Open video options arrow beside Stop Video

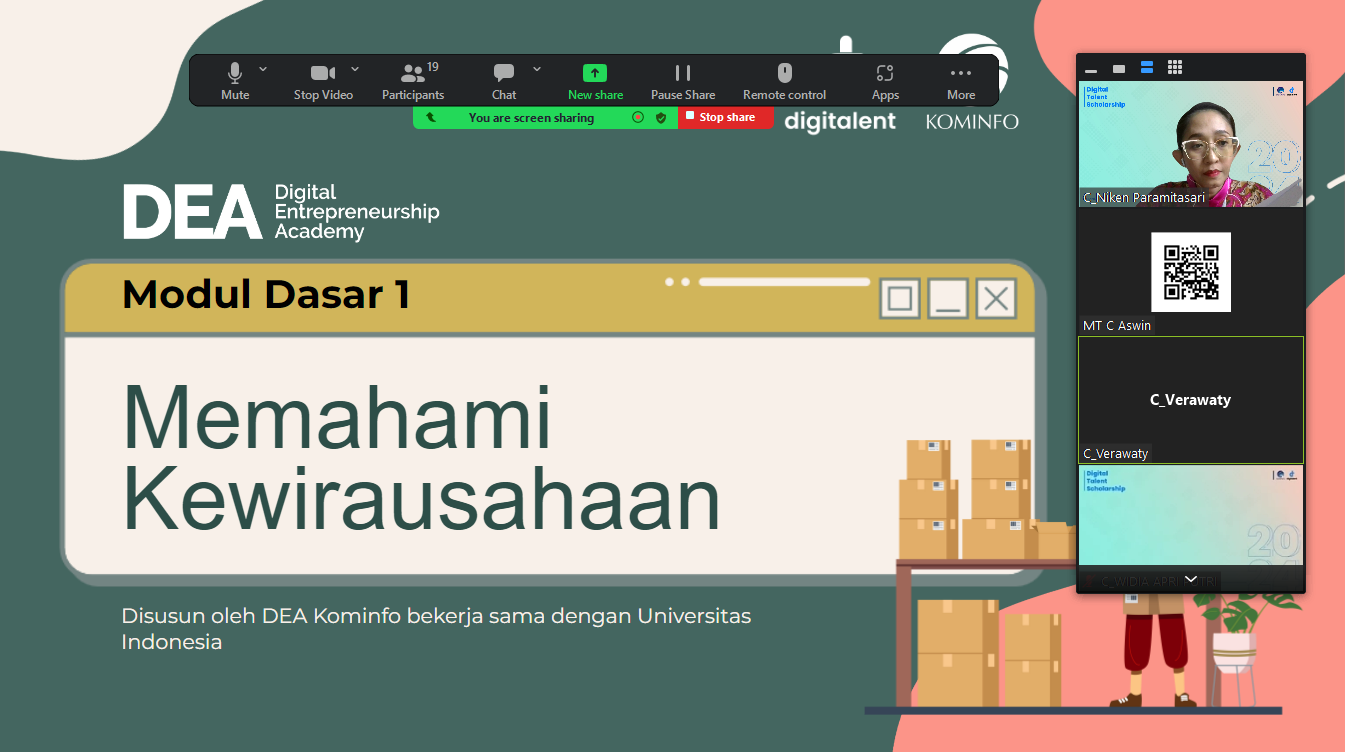coord(355,69)
